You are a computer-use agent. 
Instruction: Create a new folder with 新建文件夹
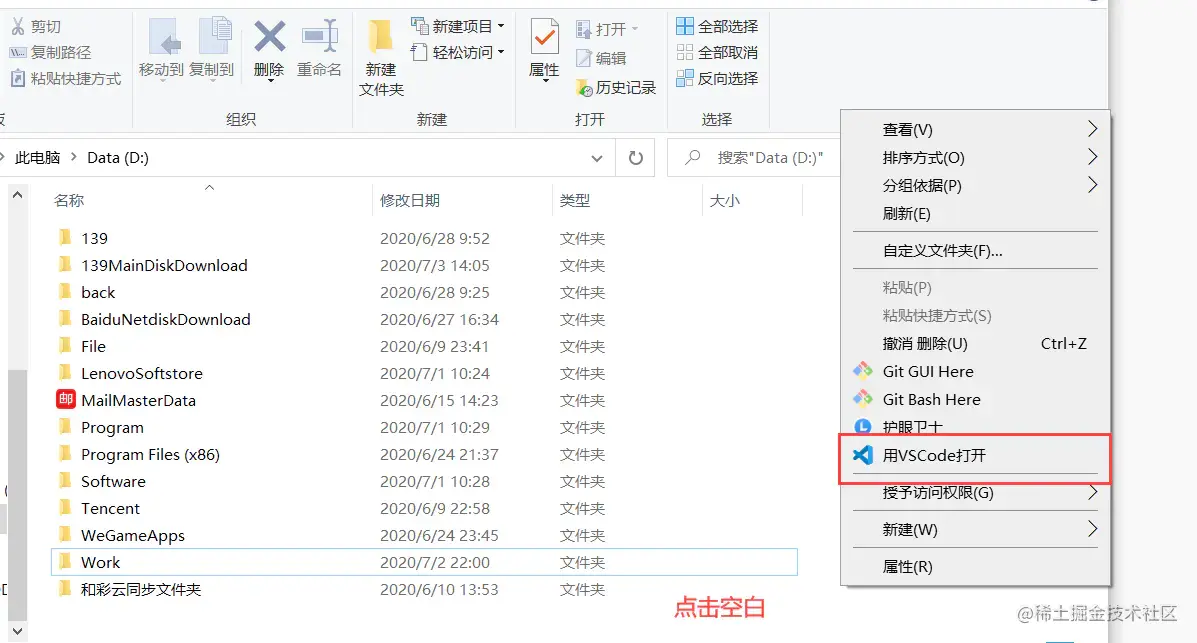point(381,58)
